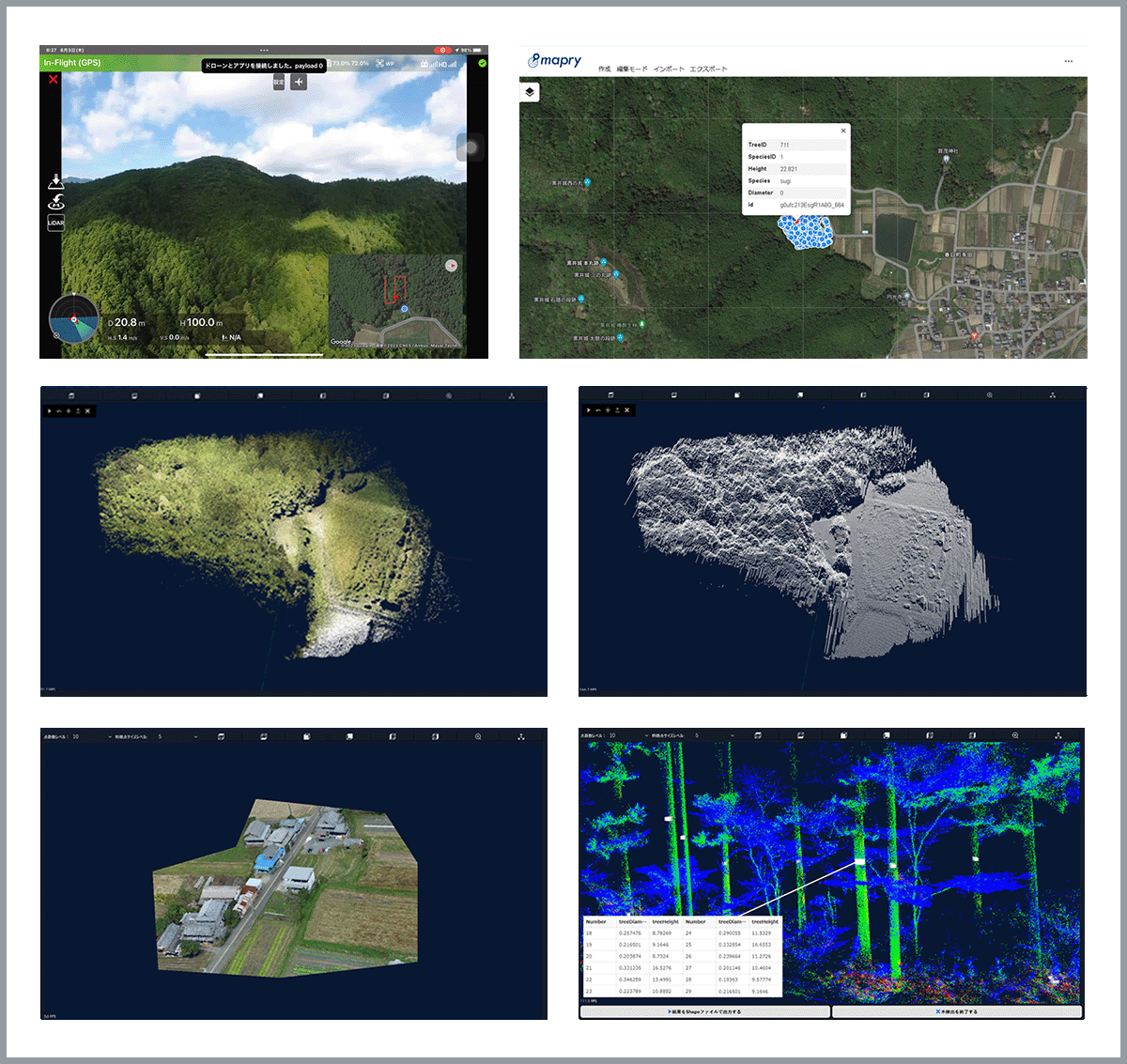Tap the LiDAR button in flight view
Viewport: 1127px width, 1064px height.
55,223
